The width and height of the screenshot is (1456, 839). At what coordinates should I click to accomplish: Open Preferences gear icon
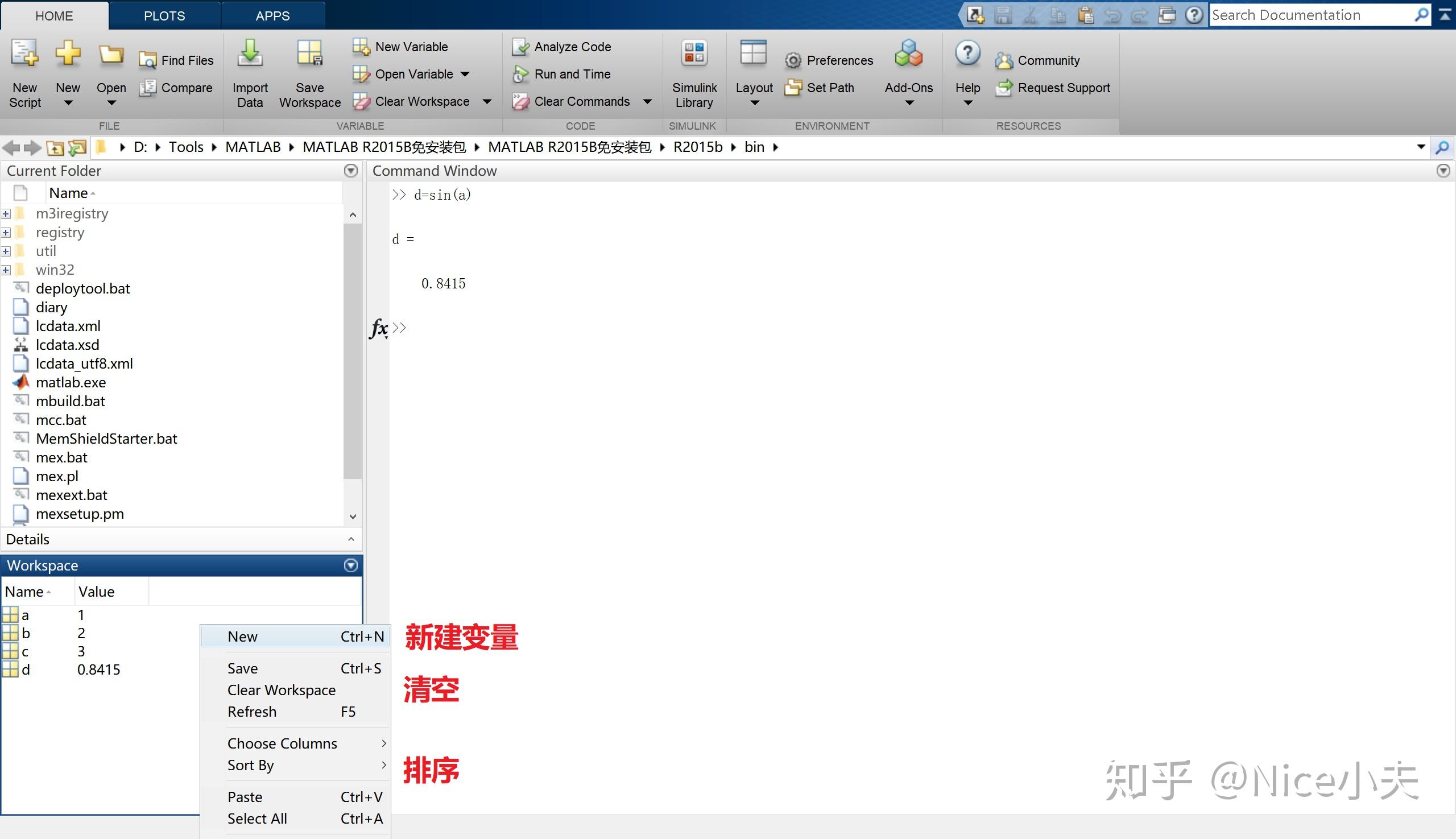coord(793,60)
